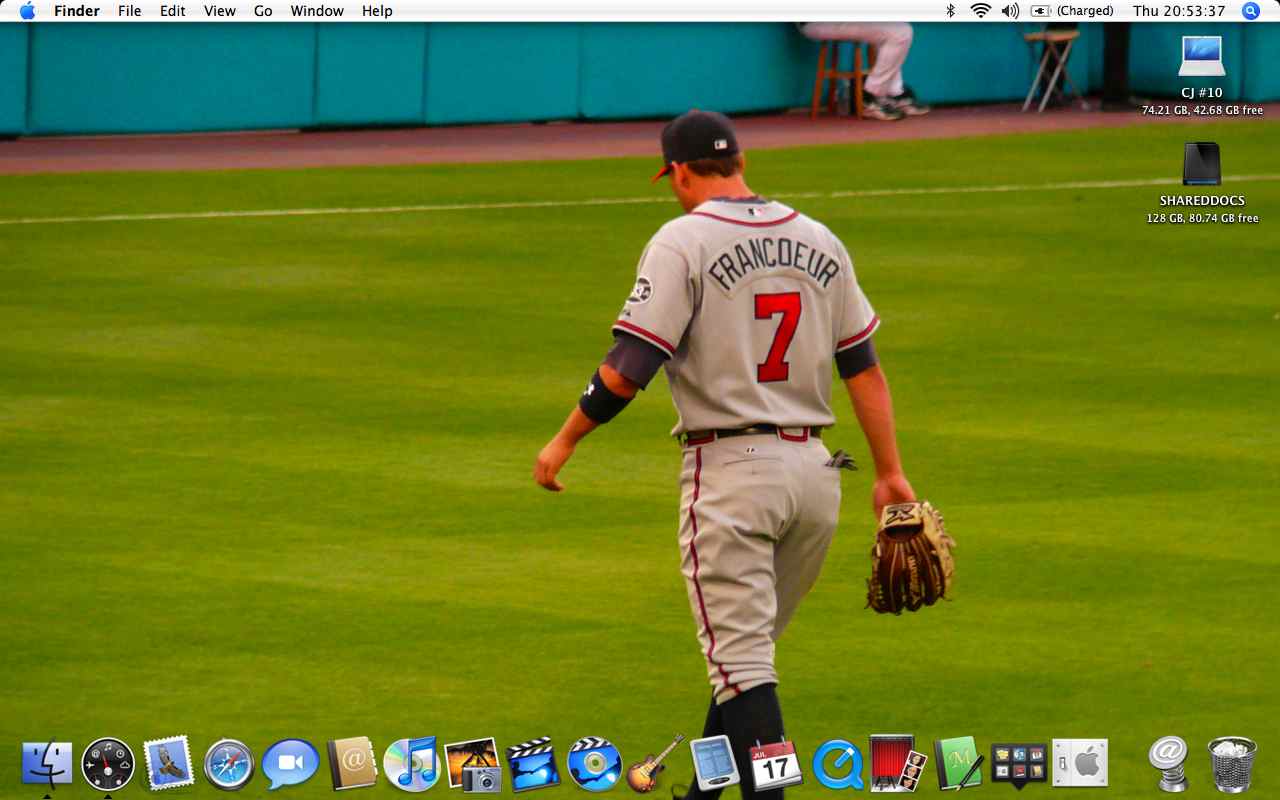Open the Bluetooth status menu
The image size is (1280, 800).
pos(951,11)
